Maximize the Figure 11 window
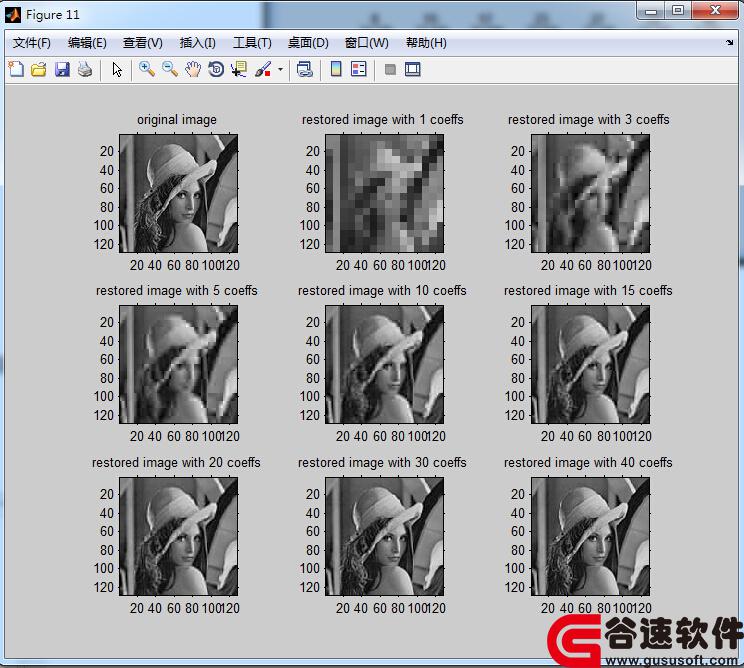The image size is (744, 668). 678,11
